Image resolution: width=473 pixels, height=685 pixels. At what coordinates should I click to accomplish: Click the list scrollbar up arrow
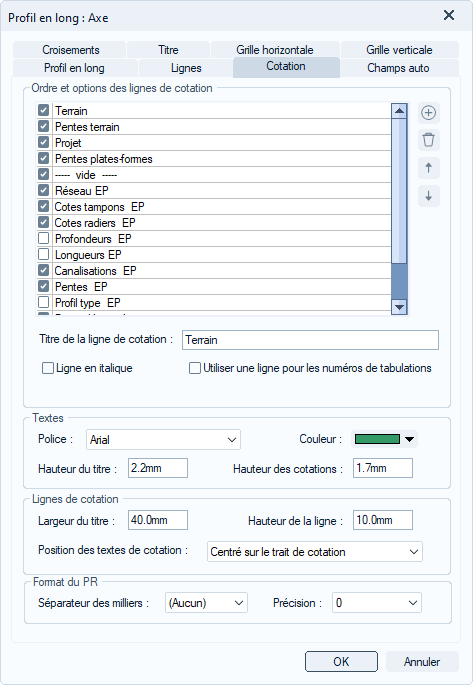coord(399,111)
